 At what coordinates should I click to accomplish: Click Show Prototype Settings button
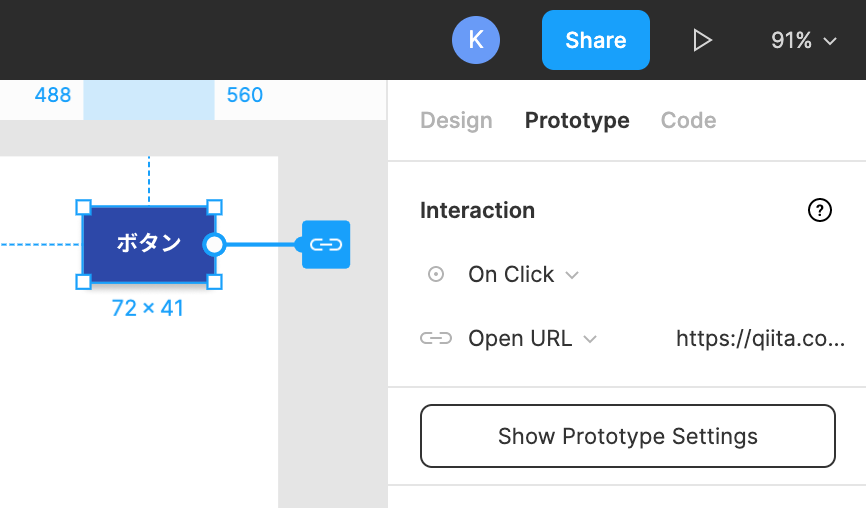628,436
